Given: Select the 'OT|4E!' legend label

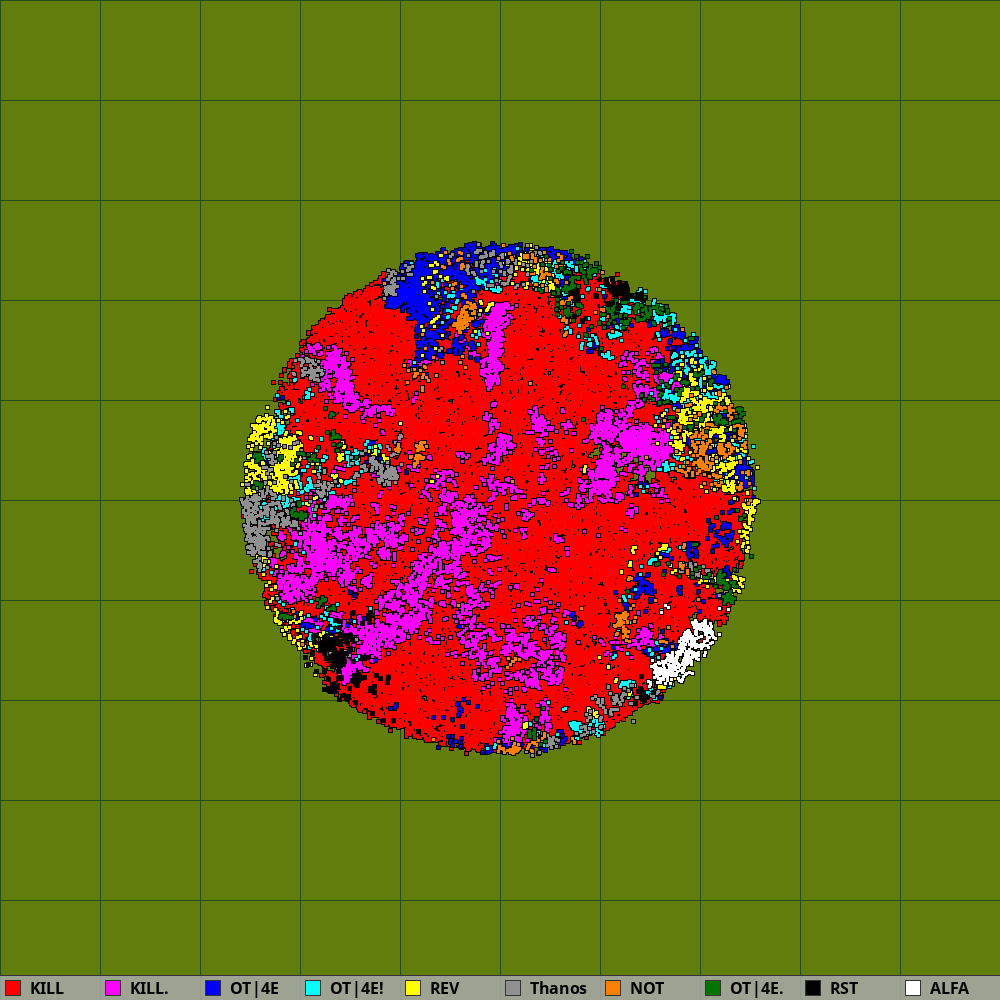Looking at the screenshot, I should [x=357, y=989].
